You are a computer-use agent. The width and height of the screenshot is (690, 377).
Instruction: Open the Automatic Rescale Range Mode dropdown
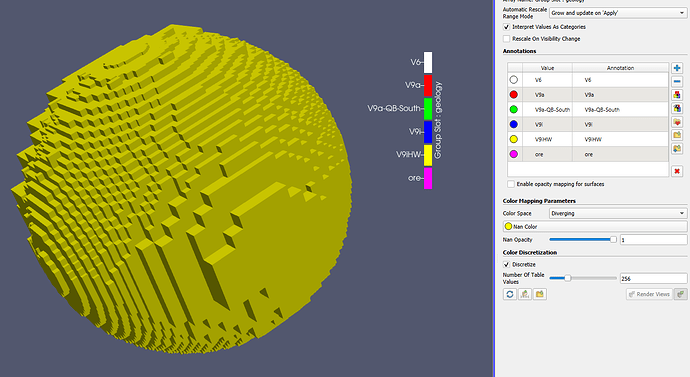point(617,13)
